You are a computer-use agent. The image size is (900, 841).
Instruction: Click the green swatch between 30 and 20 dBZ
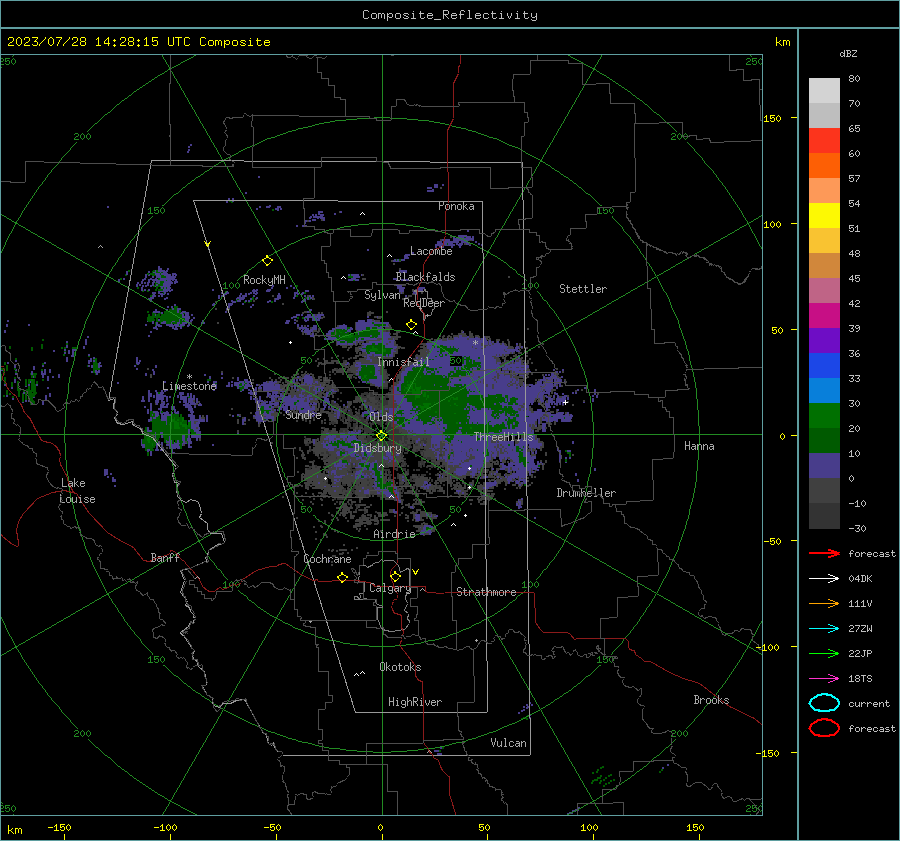pyautogui.click(x=824, y=416)
